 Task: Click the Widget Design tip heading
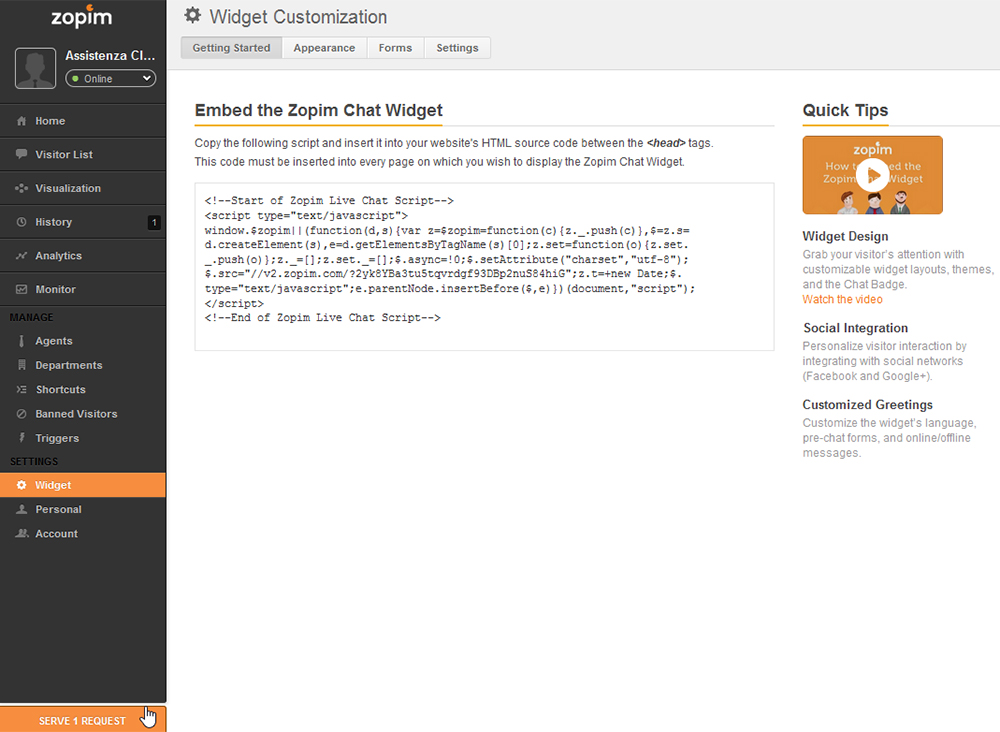pos(846,237)
